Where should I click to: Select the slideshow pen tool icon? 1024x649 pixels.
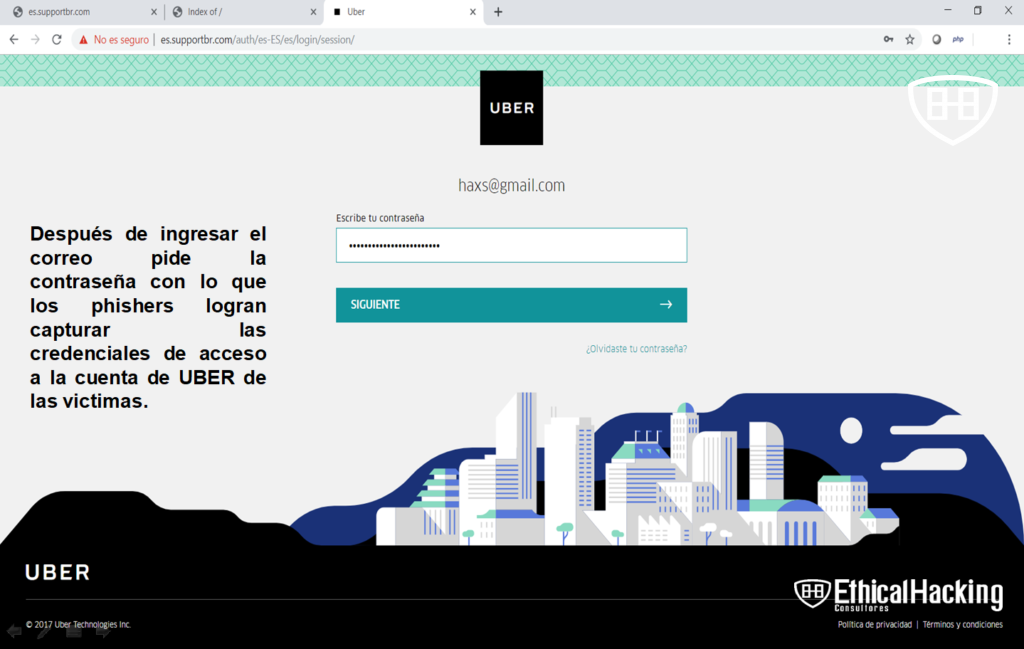tap(44, 631)
